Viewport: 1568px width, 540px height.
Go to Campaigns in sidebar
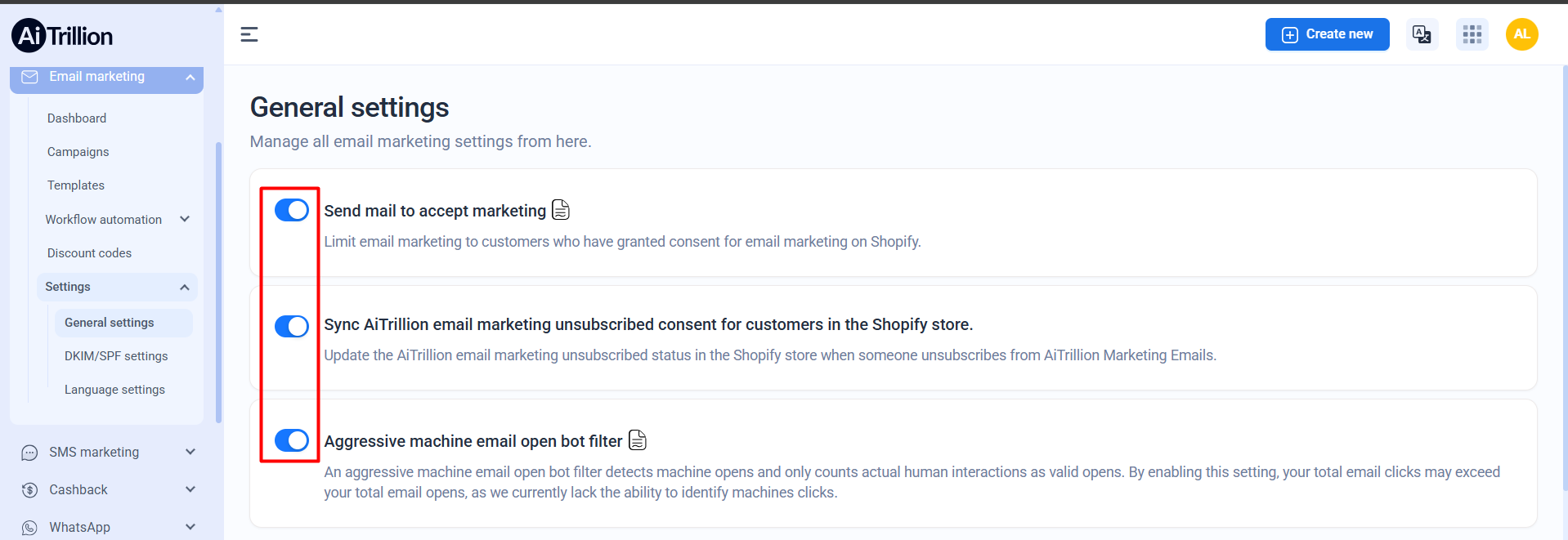(x=78, y=152)
